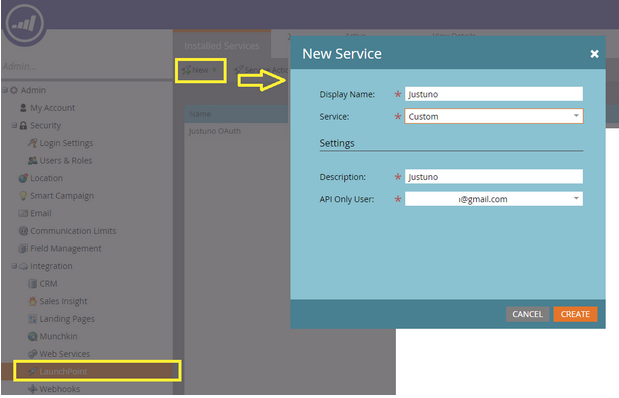Screen dimensions: 619x398
Task: Collapse the Integration tree node
Action: pos(14,266)
